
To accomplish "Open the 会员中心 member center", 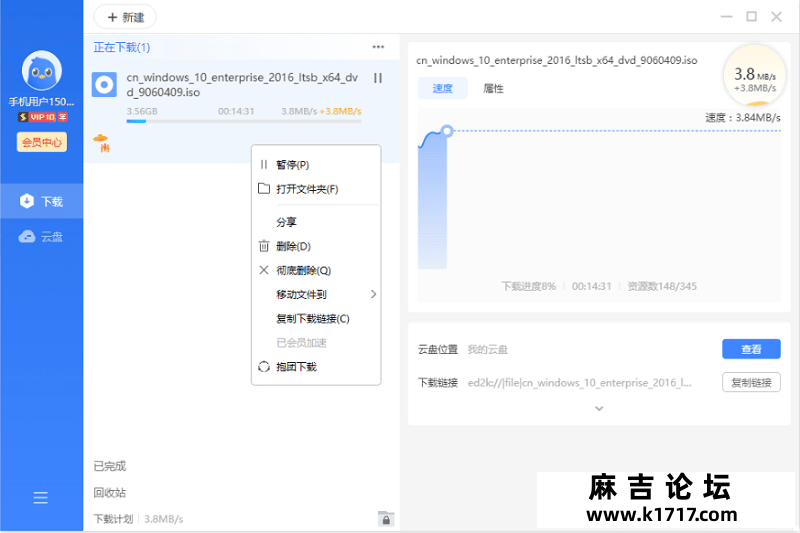I will click(42, 142).
